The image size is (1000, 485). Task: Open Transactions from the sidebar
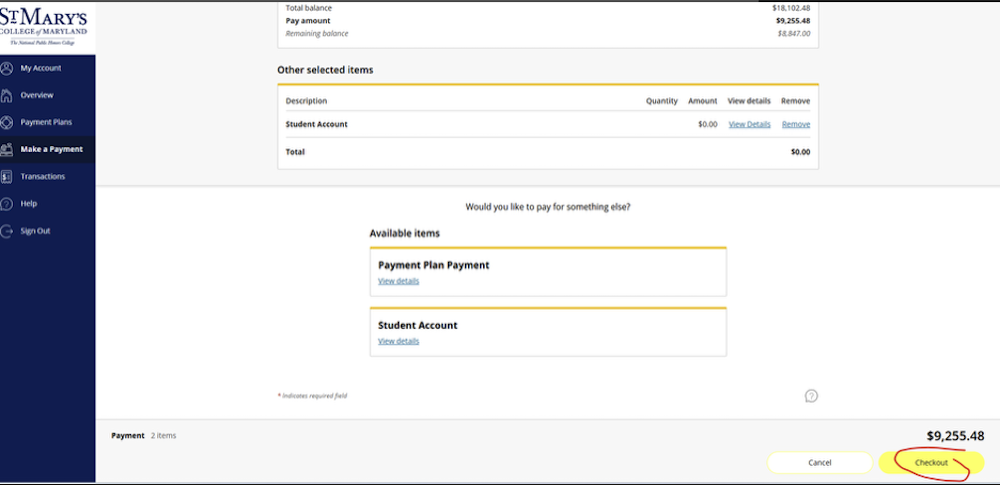point(43,176)
